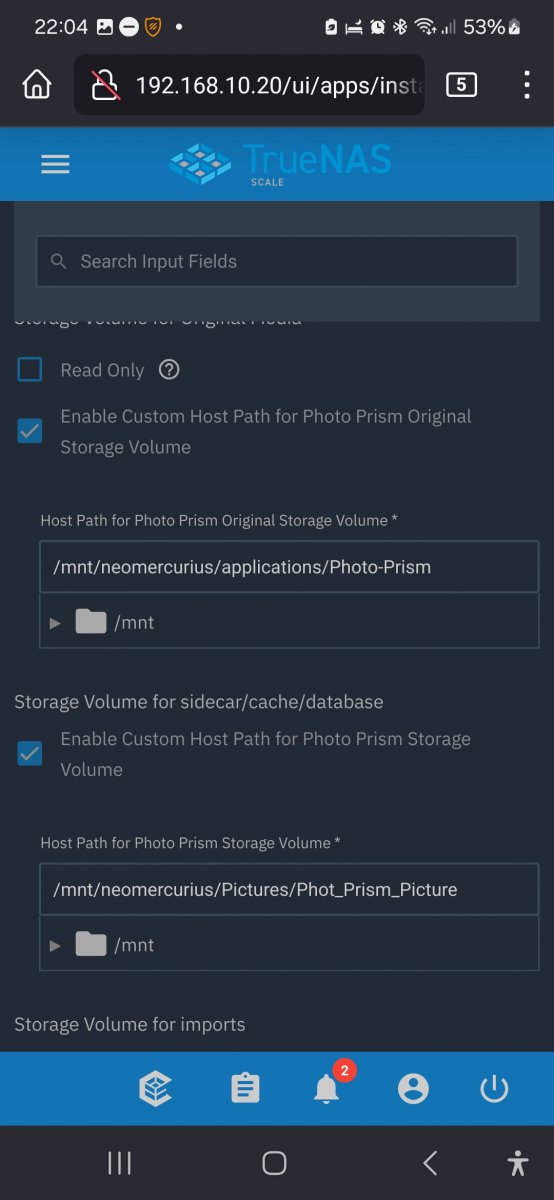The width and height of the screenshot is (554, 1200).
Task: Show help tooltip next to Read Only
Action: pos(169,370)
